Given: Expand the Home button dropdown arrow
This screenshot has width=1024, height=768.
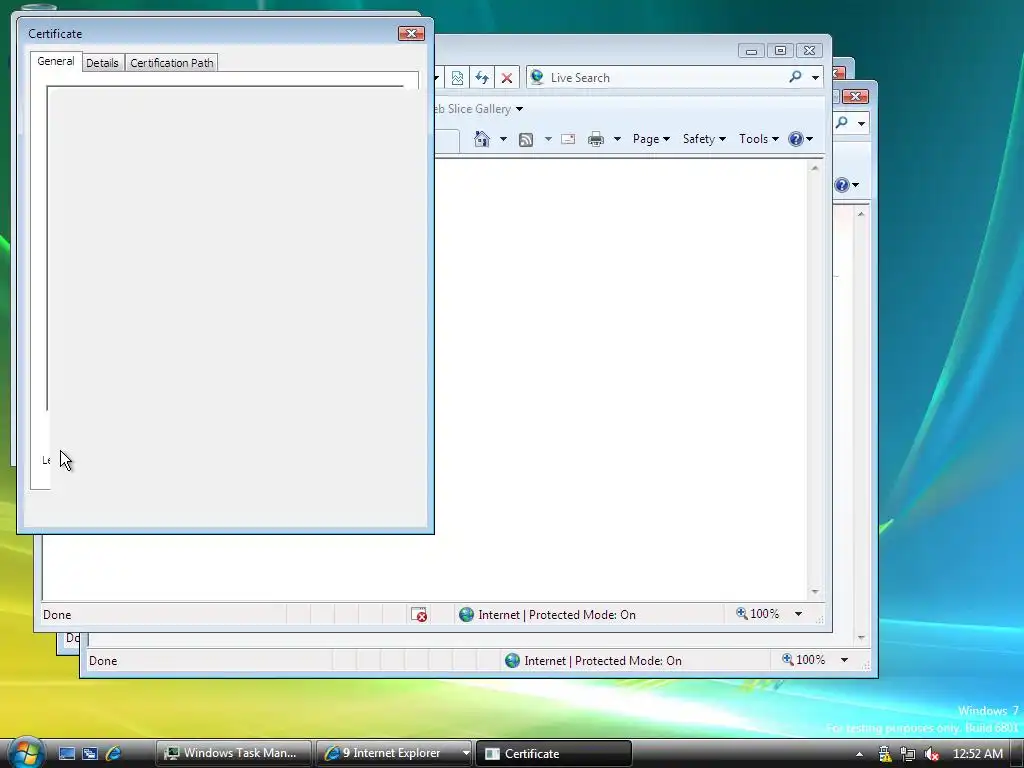Looking at the screenshot, I should 503,139.
